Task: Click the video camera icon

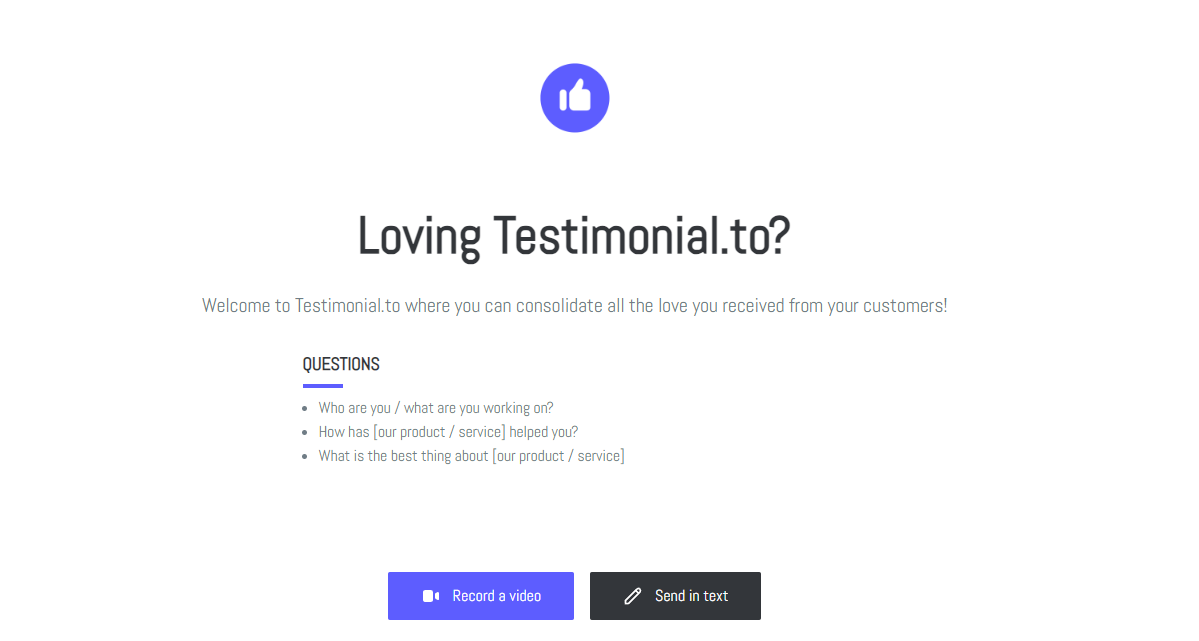Action: coord(431,596)
